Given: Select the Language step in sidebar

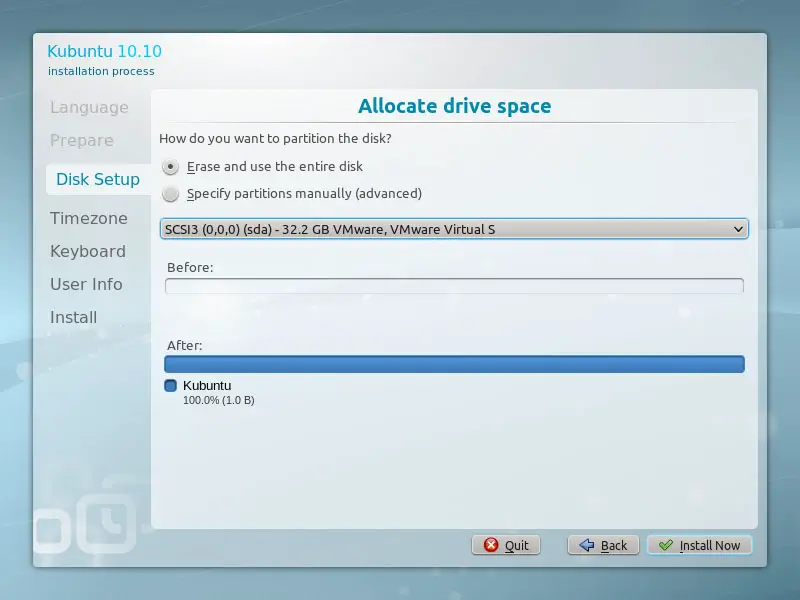Looking at the screenshot, I should click(89, 108).
